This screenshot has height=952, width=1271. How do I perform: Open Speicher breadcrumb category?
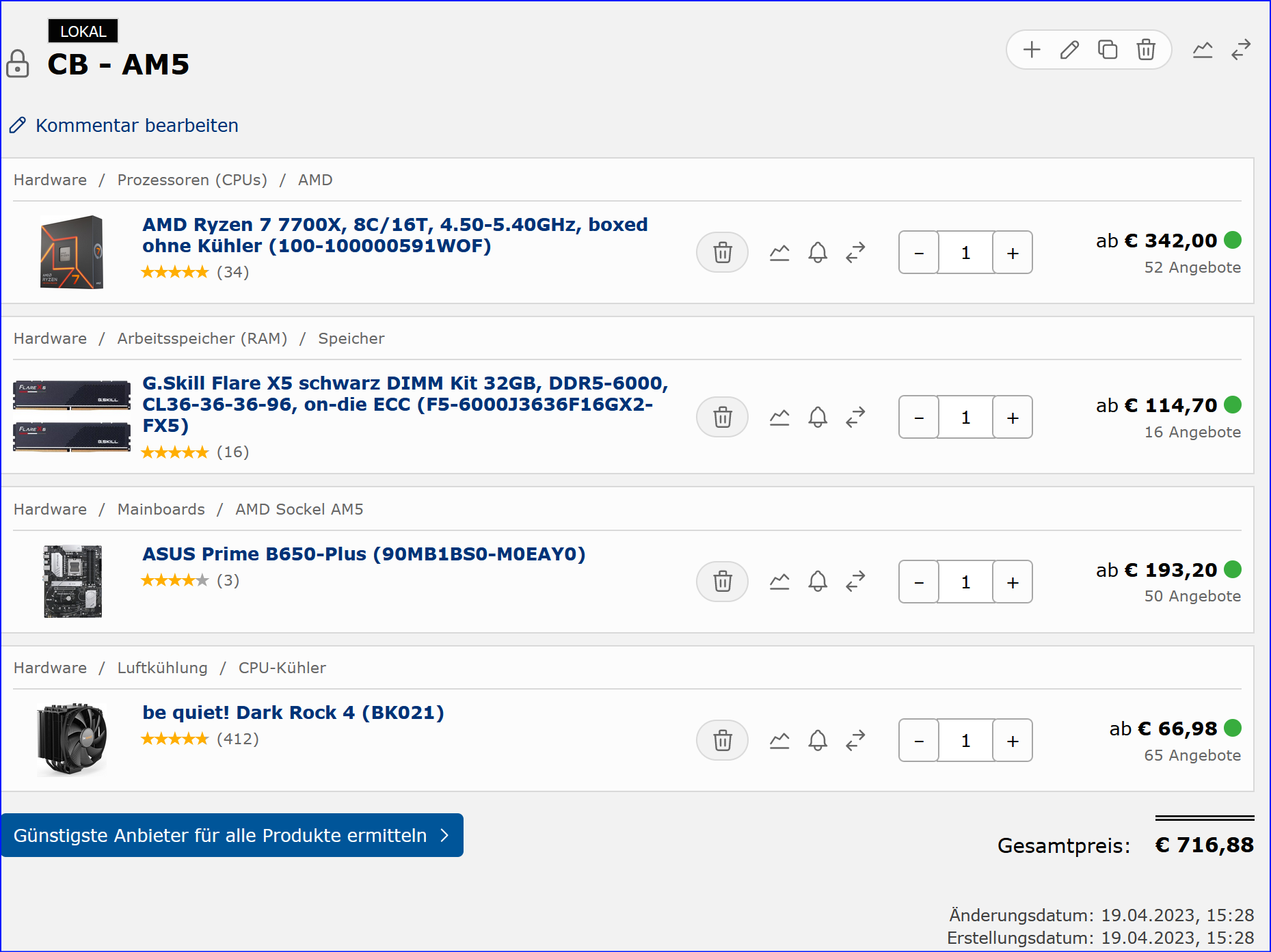pos(351,338)
